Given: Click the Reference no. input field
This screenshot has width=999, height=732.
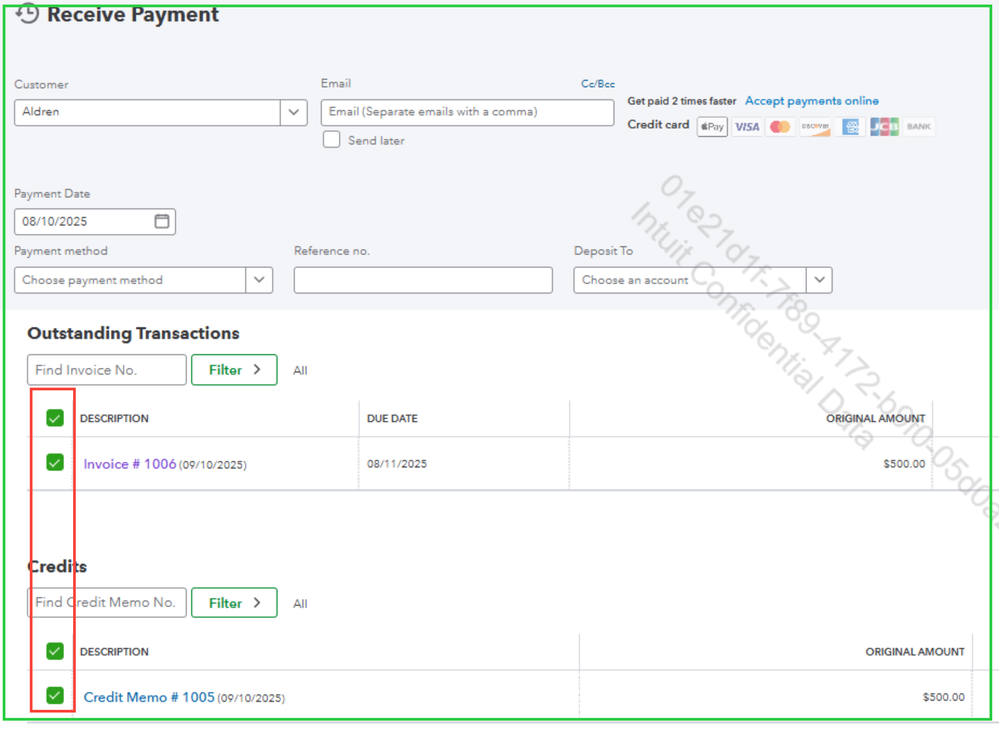Looking at the screenshot, I should pyautogui.click(x=423, y=280).
